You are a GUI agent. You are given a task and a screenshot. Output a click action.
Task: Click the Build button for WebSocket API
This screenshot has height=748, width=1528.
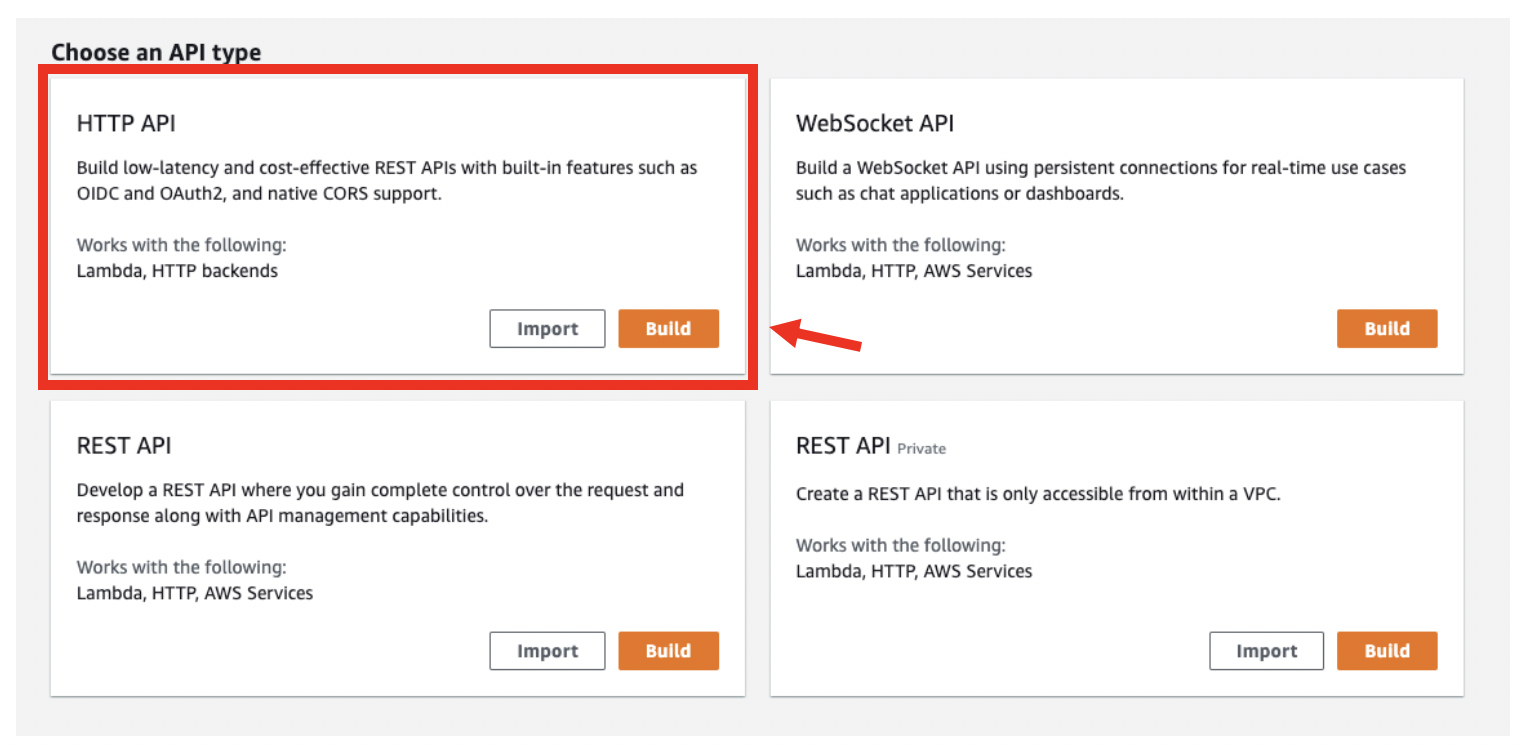(1387, 328)
